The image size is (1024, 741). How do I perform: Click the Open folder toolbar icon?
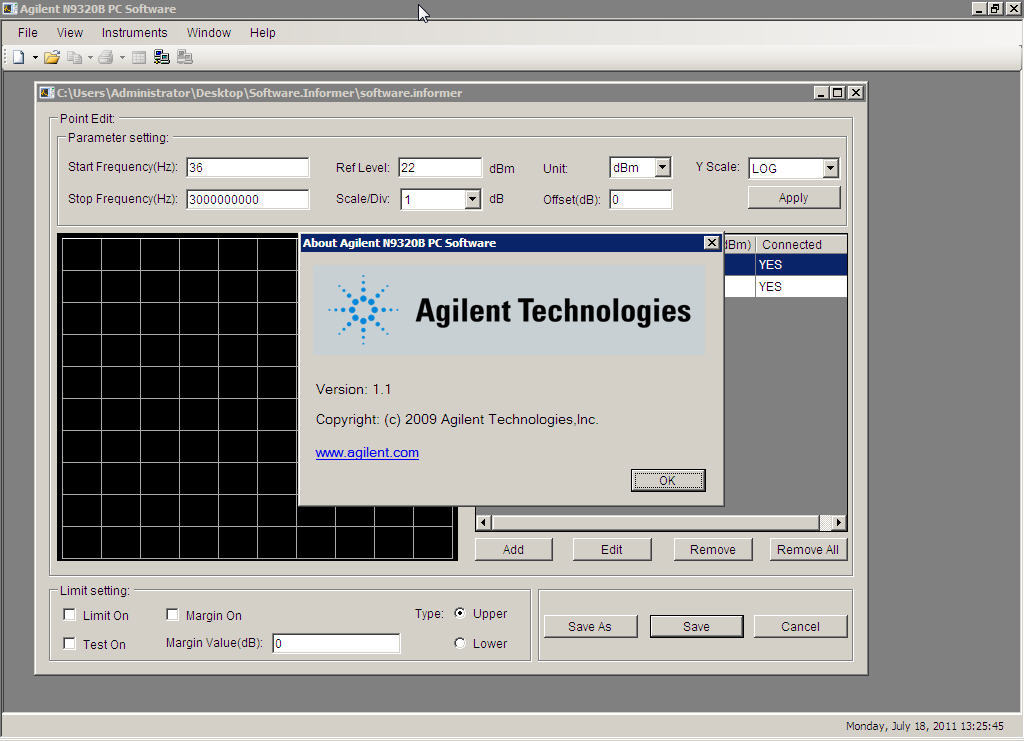tap(52, 57)
